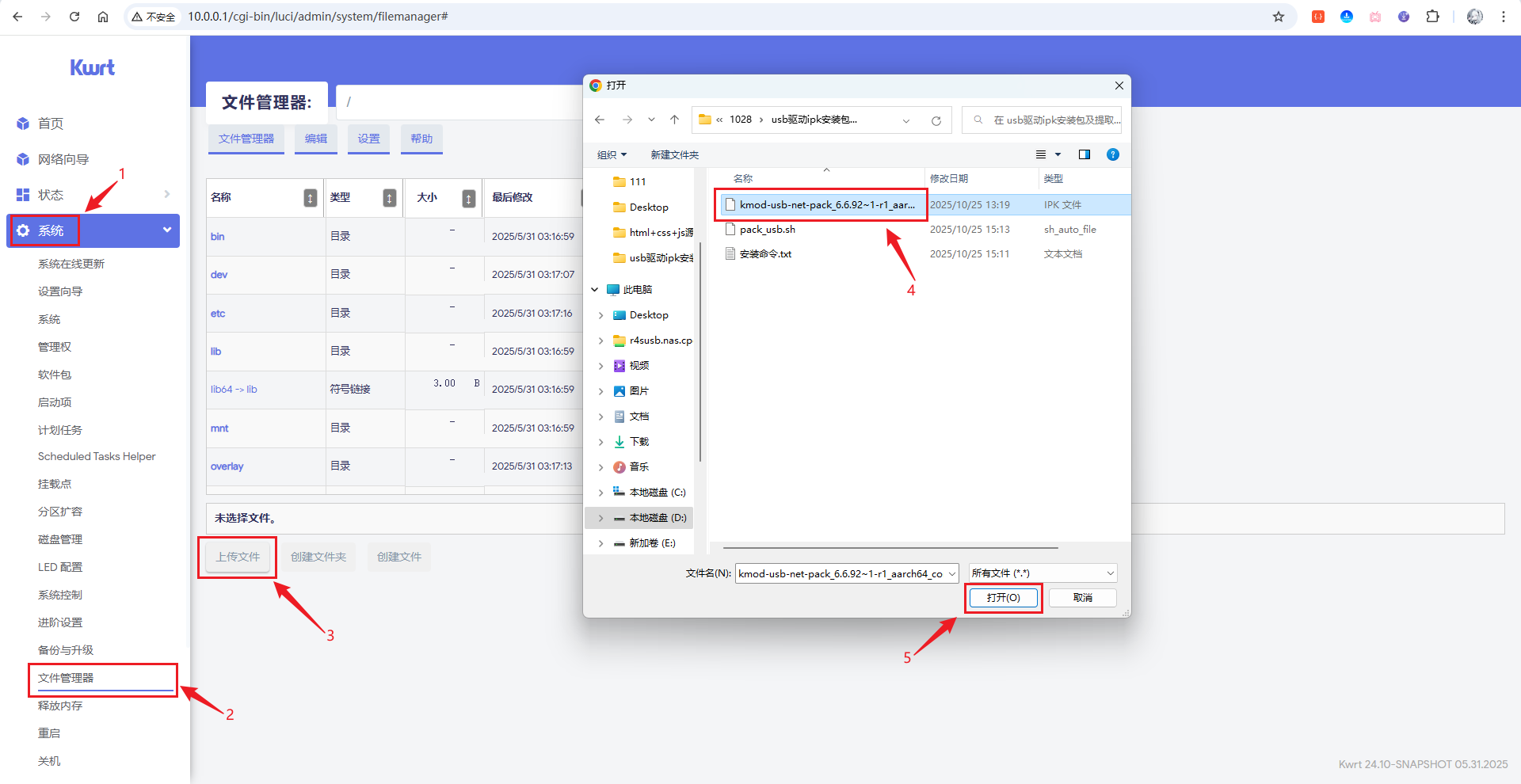Viewport: 1521px width, 784px height.
Task: Click the 文件名 input field
Action: click(840, 573)
